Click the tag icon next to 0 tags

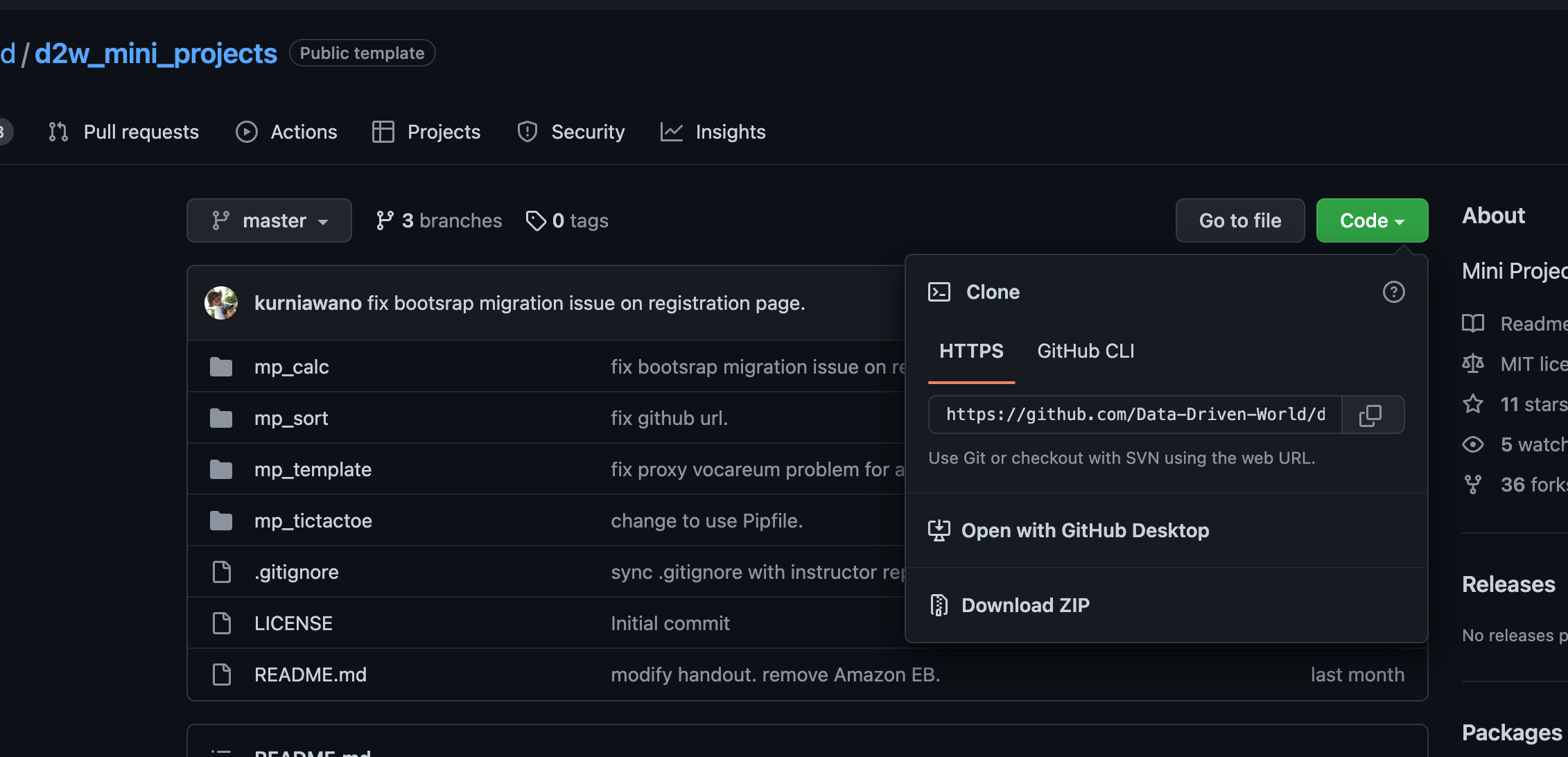[x=535, y=220]
